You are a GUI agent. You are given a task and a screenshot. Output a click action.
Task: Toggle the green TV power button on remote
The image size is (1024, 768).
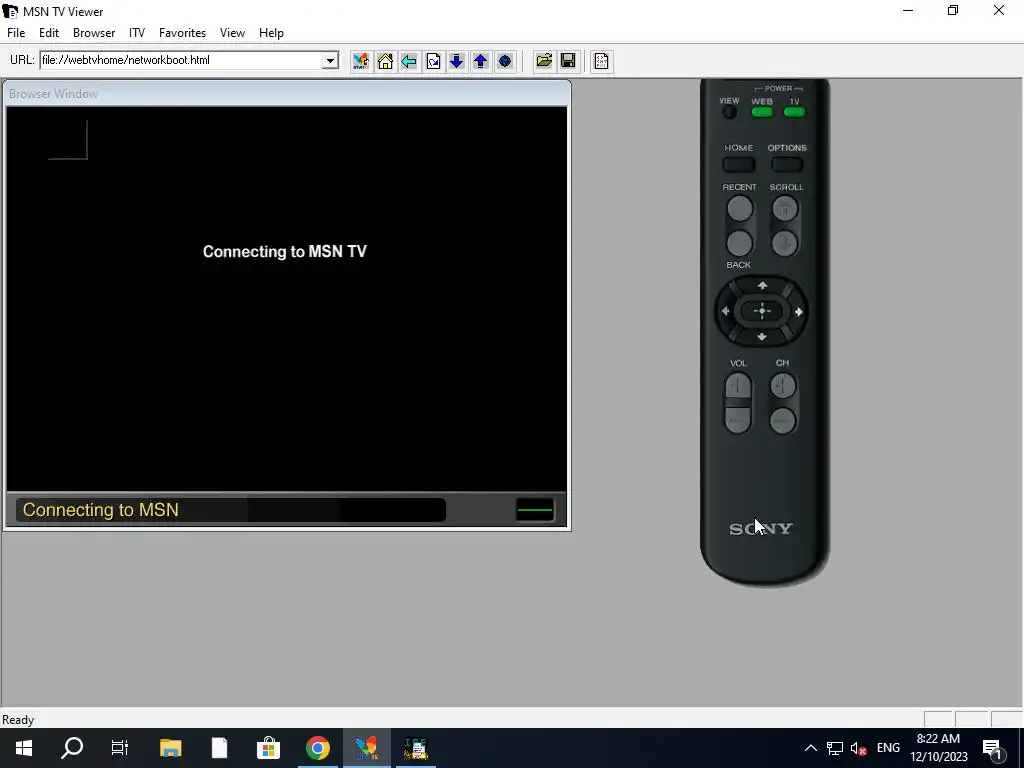coord(794,112)
